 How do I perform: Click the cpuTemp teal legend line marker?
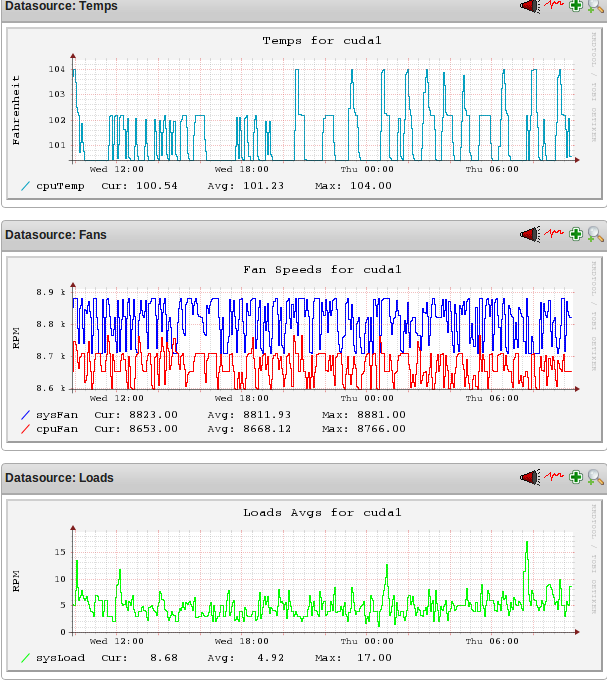[26, 186]
